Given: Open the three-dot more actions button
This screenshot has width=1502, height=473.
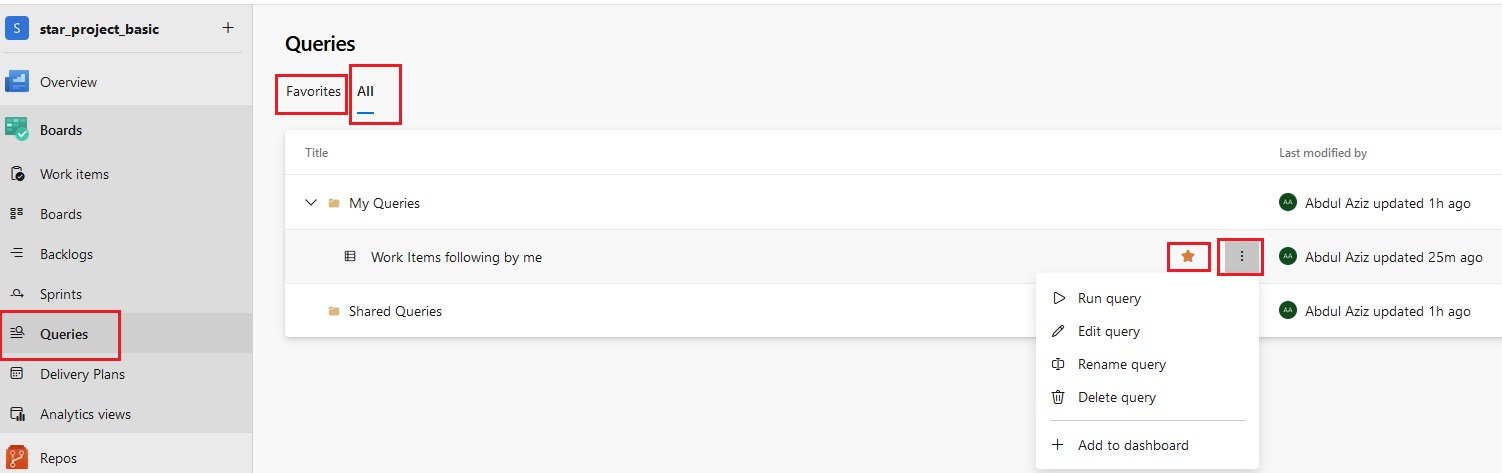Looking at the screenshot, I should (1242, 257).
